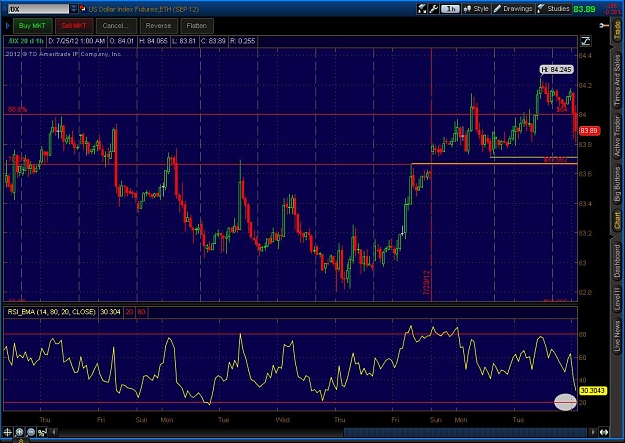Click the .DX 20 d 1h chart label
This screenshot has height=443, width=625.
pos(26,41)
